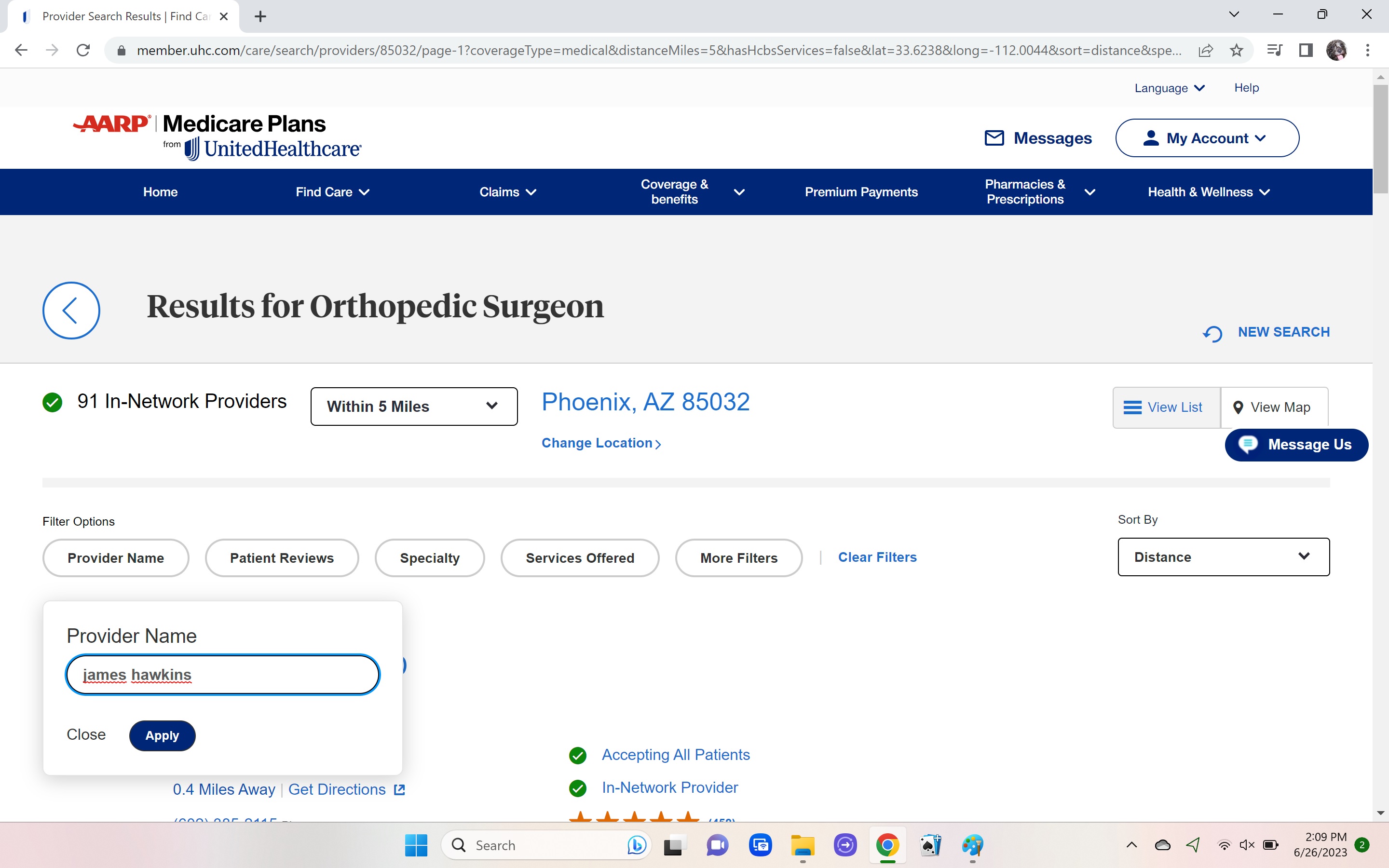Open the Premium Payments menu item
Image resolution: width=1389 pixels, height=868 pixels.
click(x=860, y=192)
